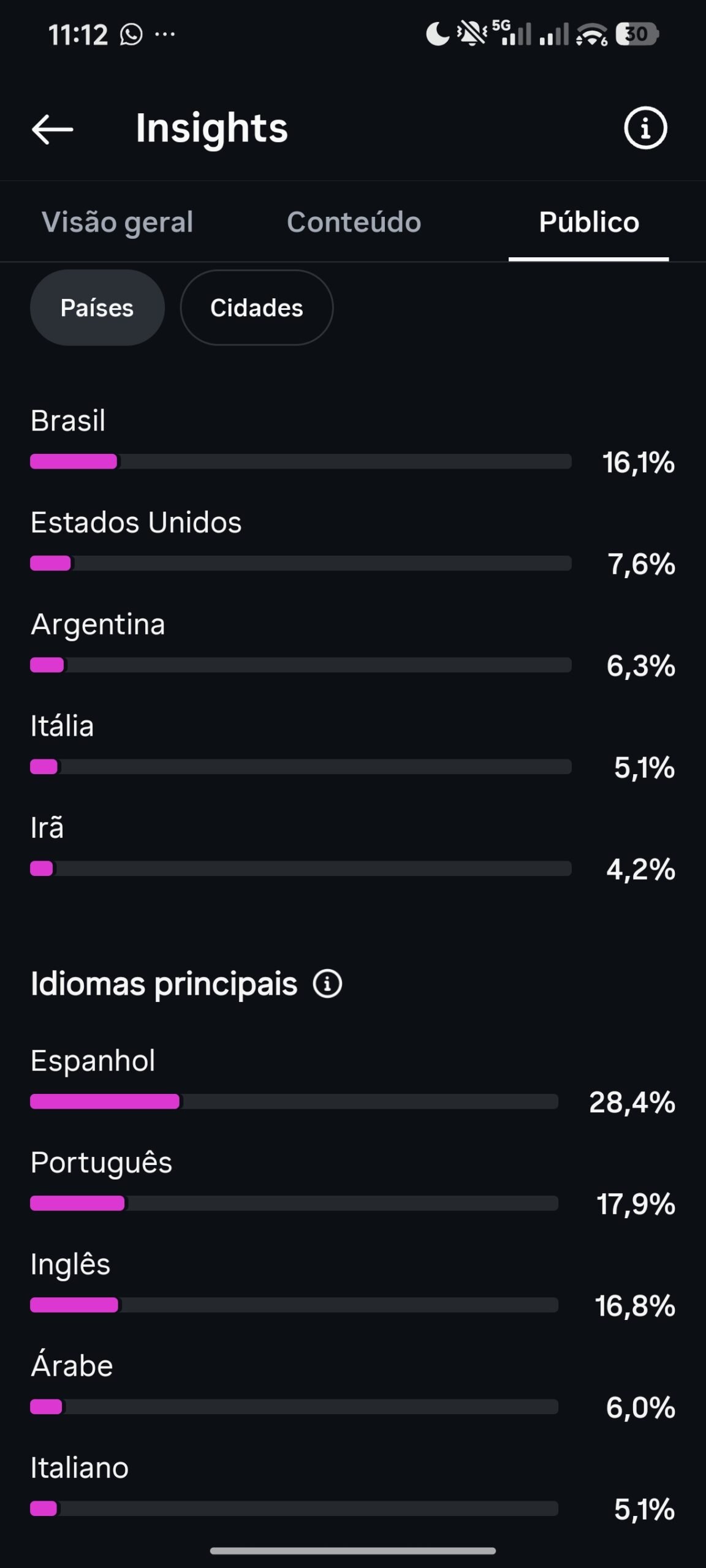The image size is (706, 1568).
Task: Tap the Brasil country label
Action: 68,421
